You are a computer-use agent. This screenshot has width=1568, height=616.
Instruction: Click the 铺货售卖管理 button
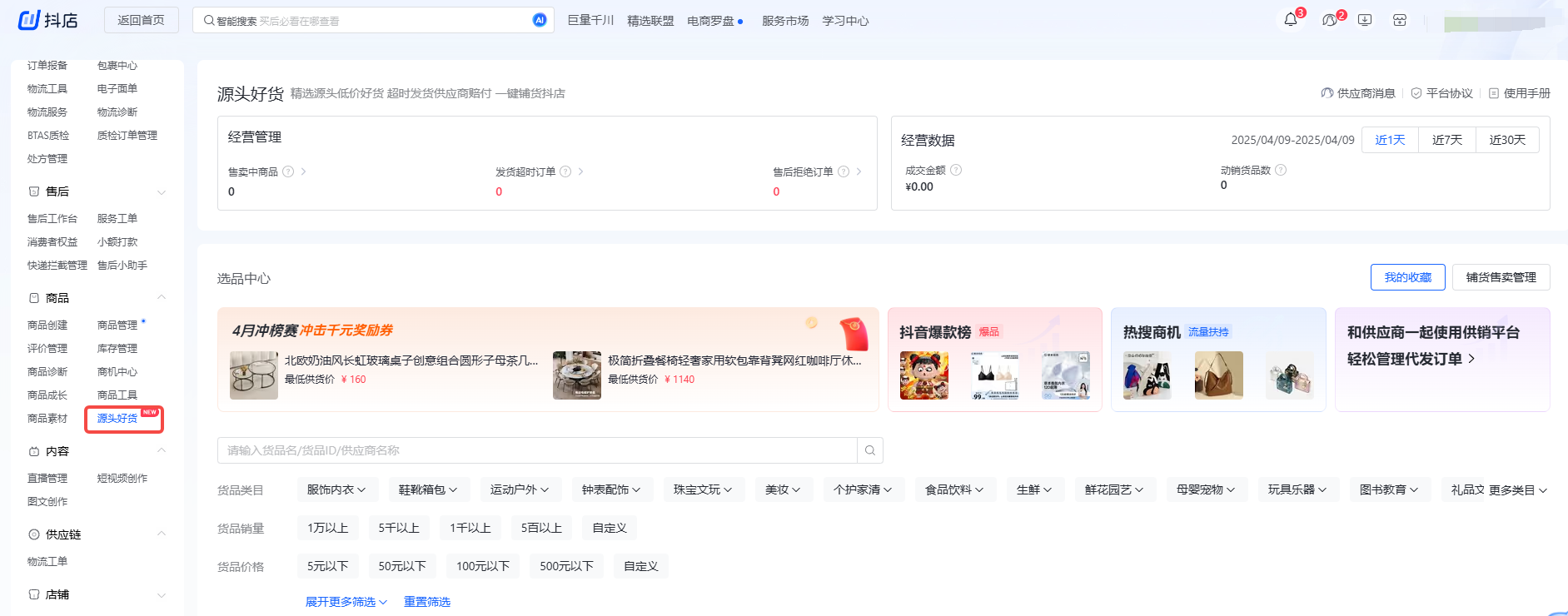(1501, 277)
